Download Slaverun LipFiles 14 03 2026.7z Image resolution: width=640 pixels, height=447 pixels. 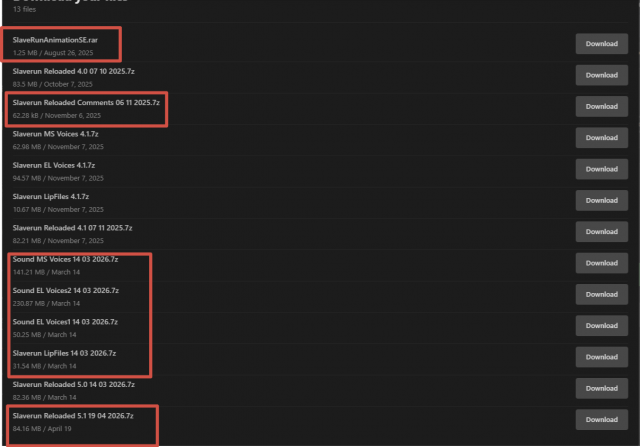coord(602,357)
